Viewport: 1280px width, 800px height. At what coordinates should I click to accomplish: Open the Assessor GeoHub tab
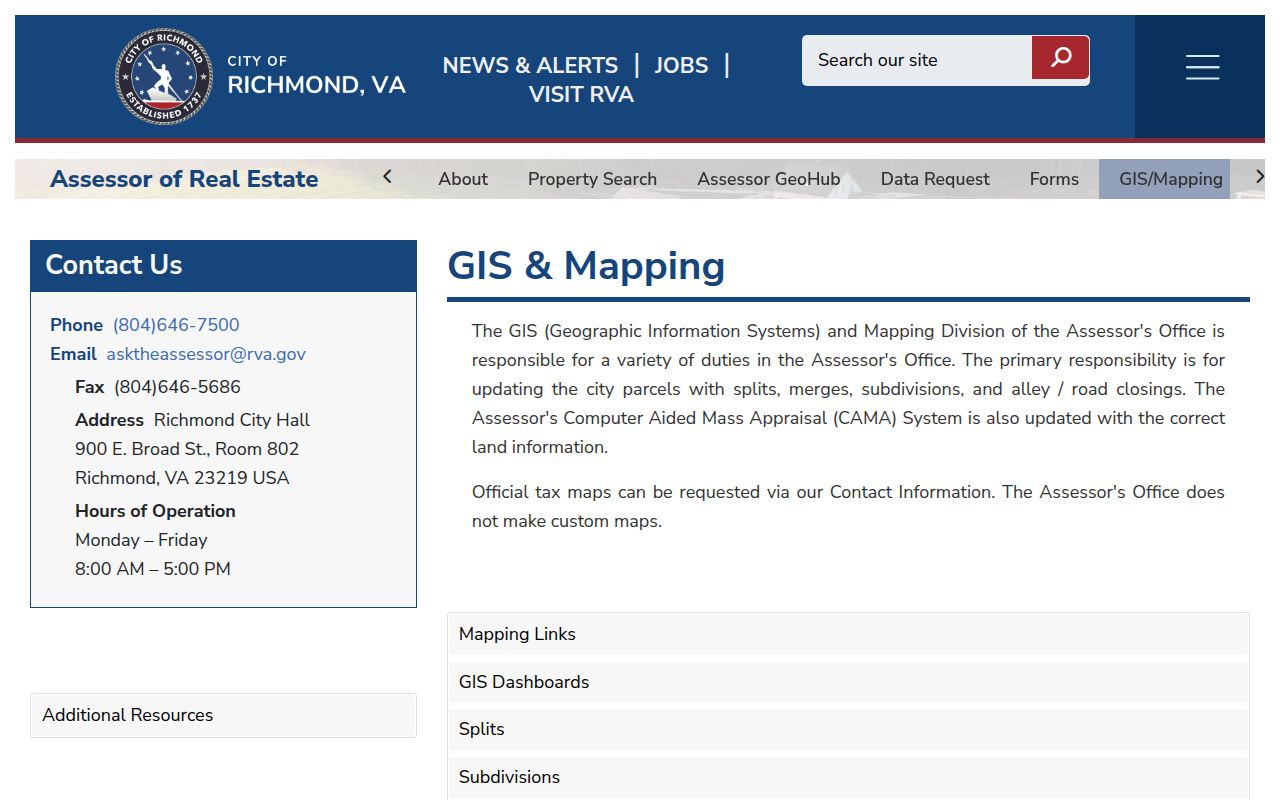(768, 179)
